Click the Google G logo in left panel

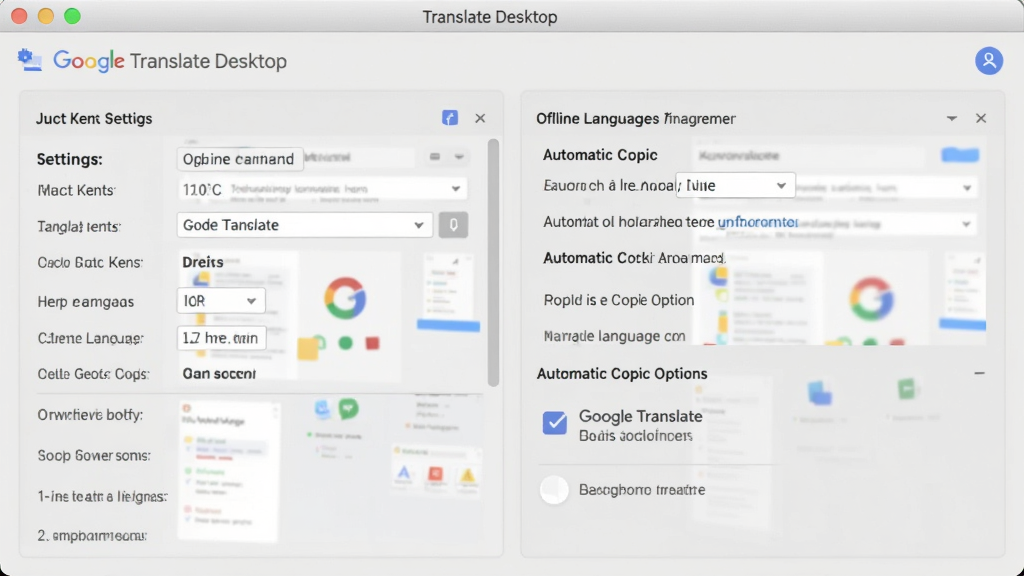tap(345, 298)
